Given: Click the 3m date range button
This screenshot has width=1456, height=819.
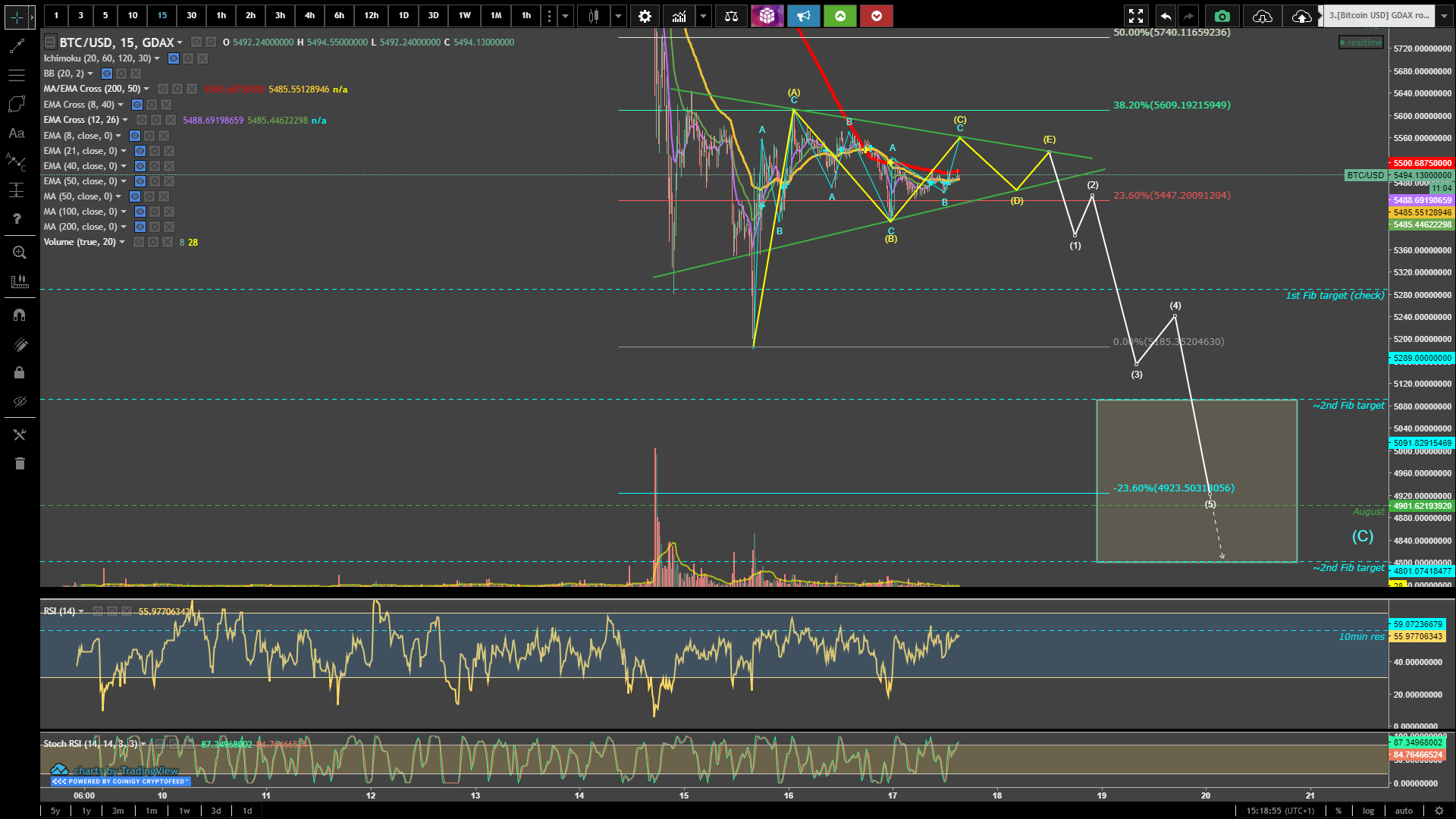Looking at the screenshot, I should (118, 811).
